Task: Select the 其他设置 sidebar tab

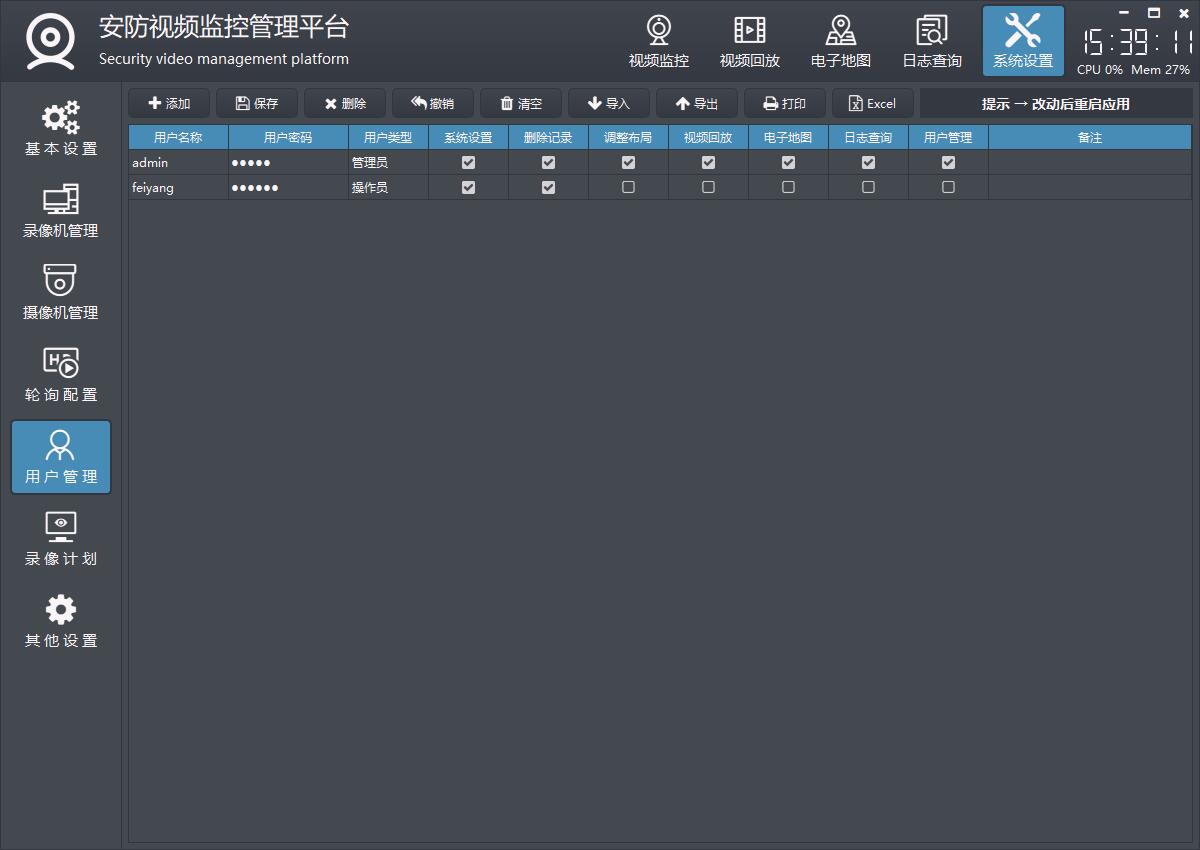Action: point(61,621)
